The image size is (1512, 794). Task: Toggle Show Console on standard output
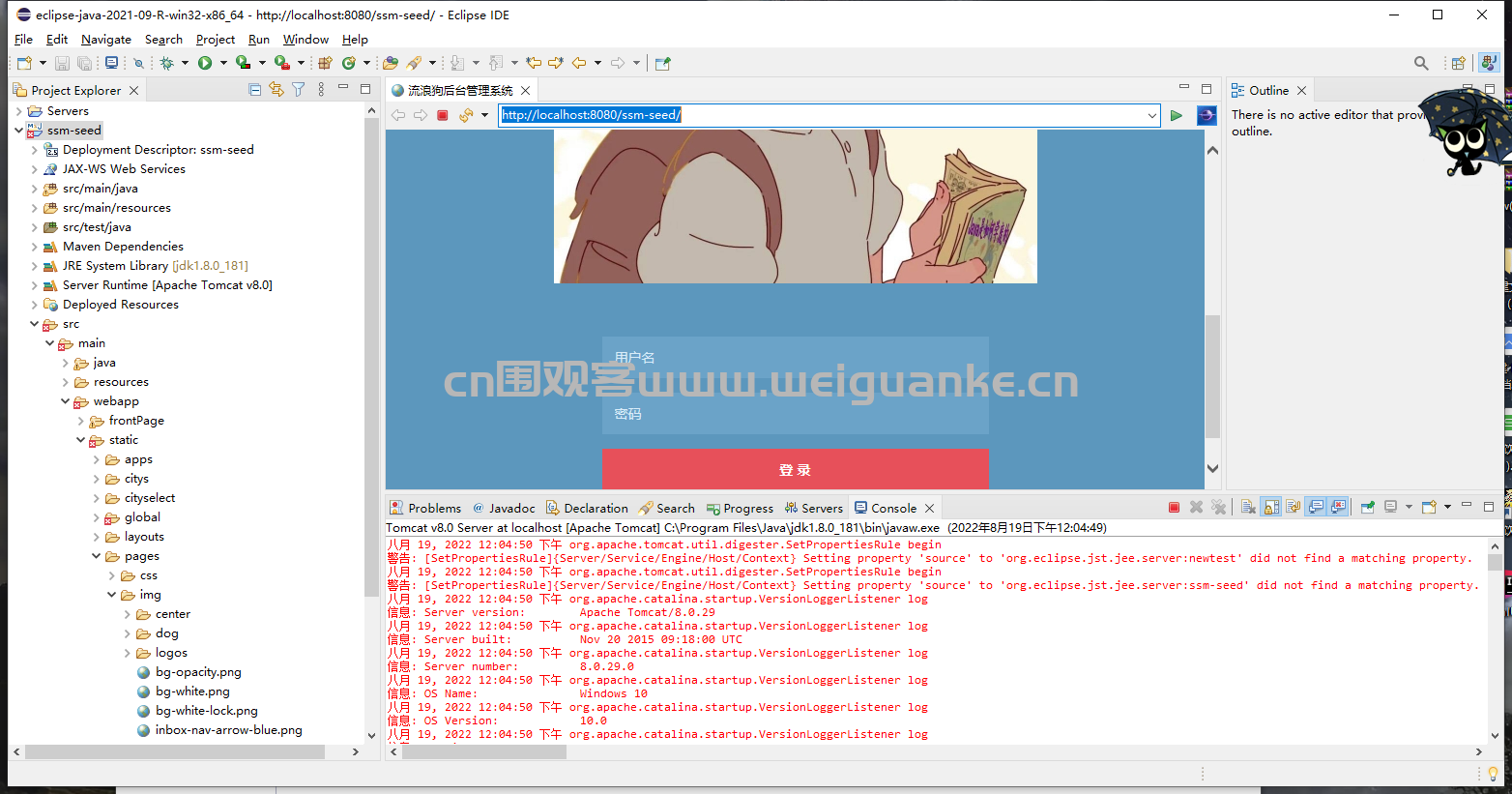1316,508
